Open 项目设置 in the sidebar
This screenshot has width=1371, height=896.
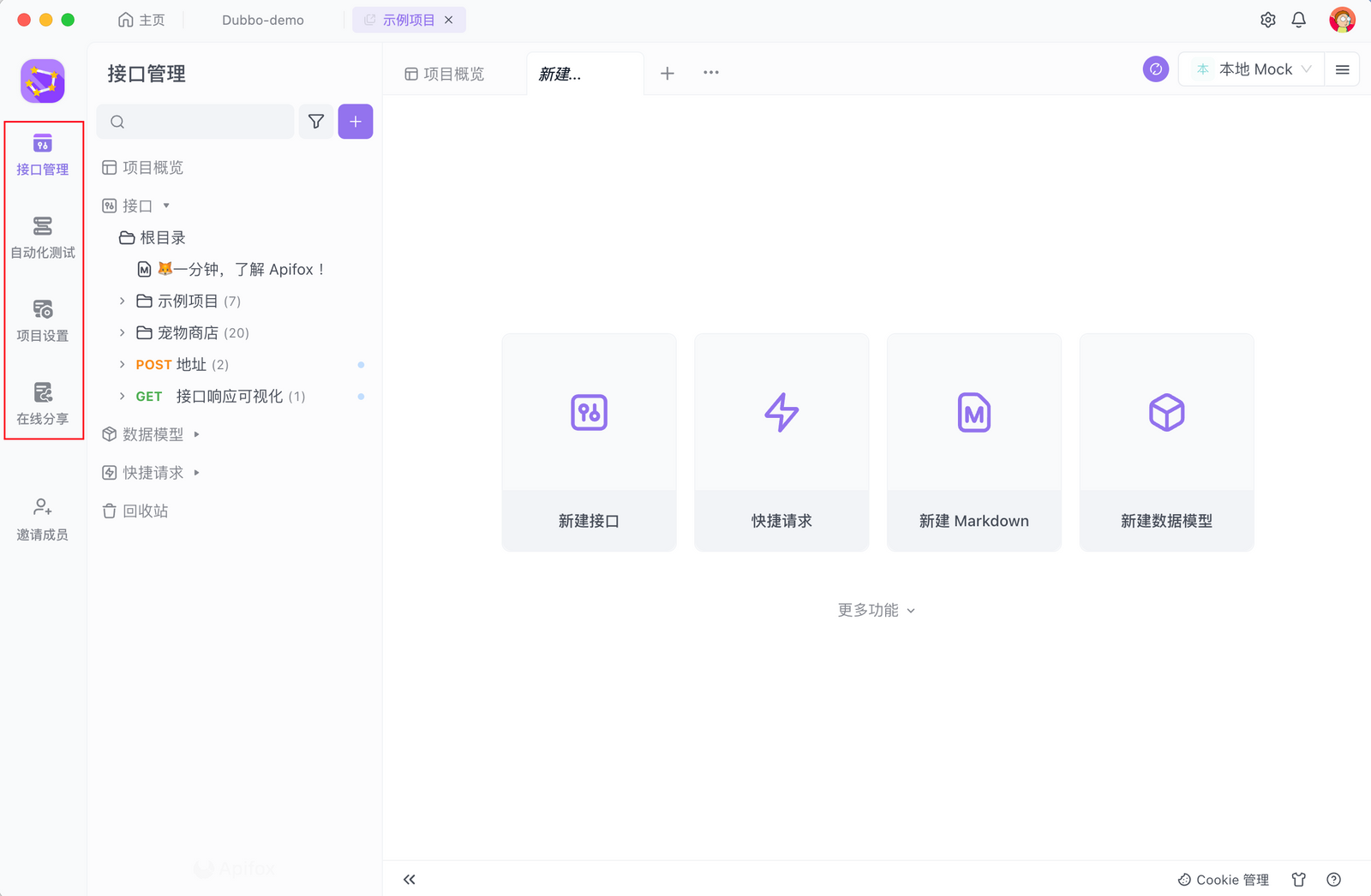pyautogui.click(x=43, y=320)
